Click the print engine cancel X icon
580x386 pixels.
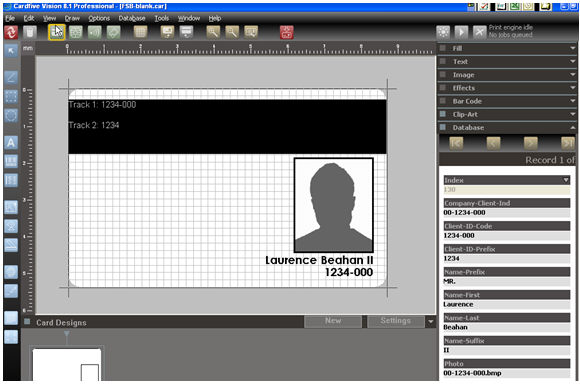tap(479, 33)
